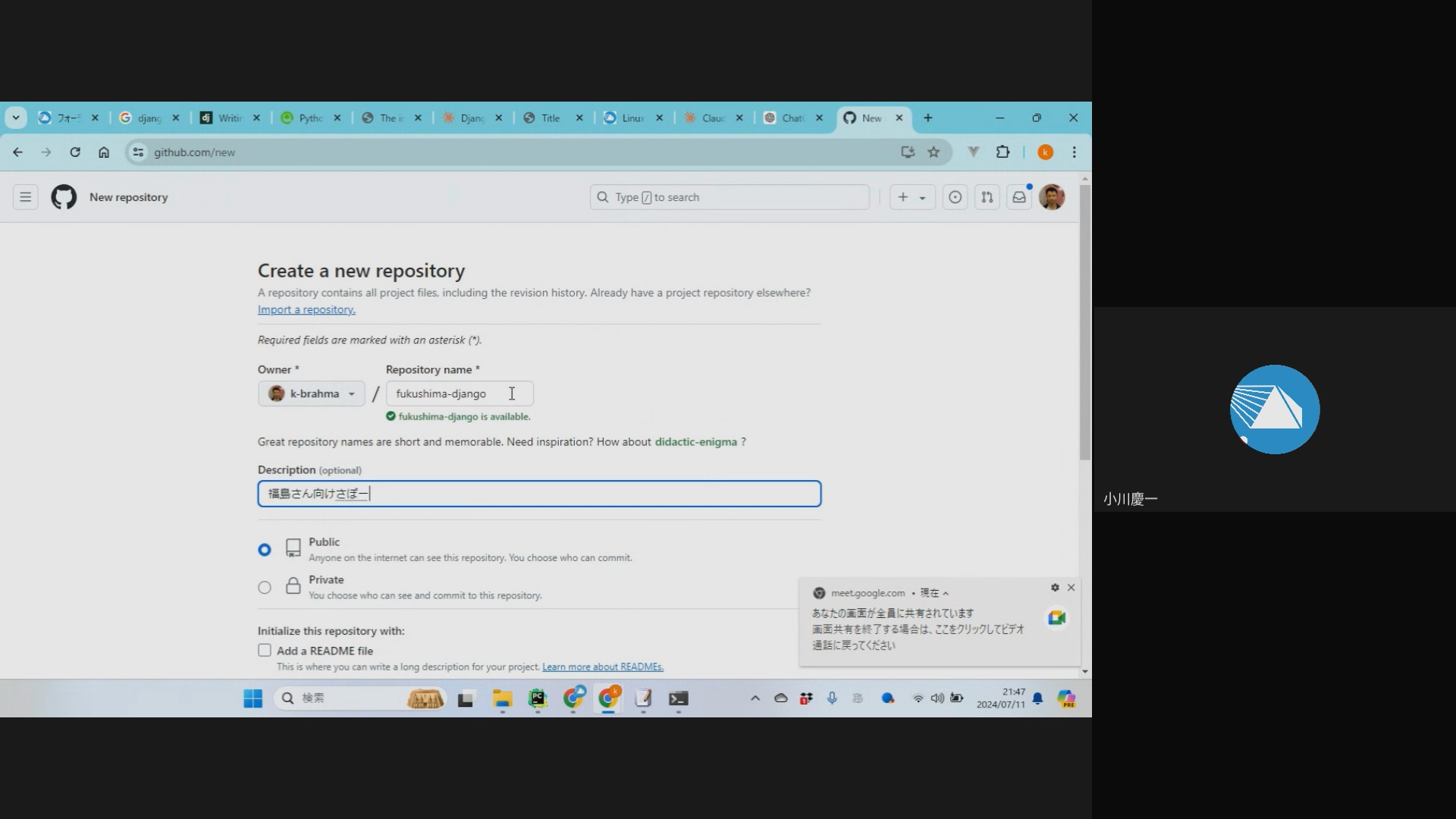Open the hamburger navigation menu
1456x819 pixels.
[x=25, y=197]
